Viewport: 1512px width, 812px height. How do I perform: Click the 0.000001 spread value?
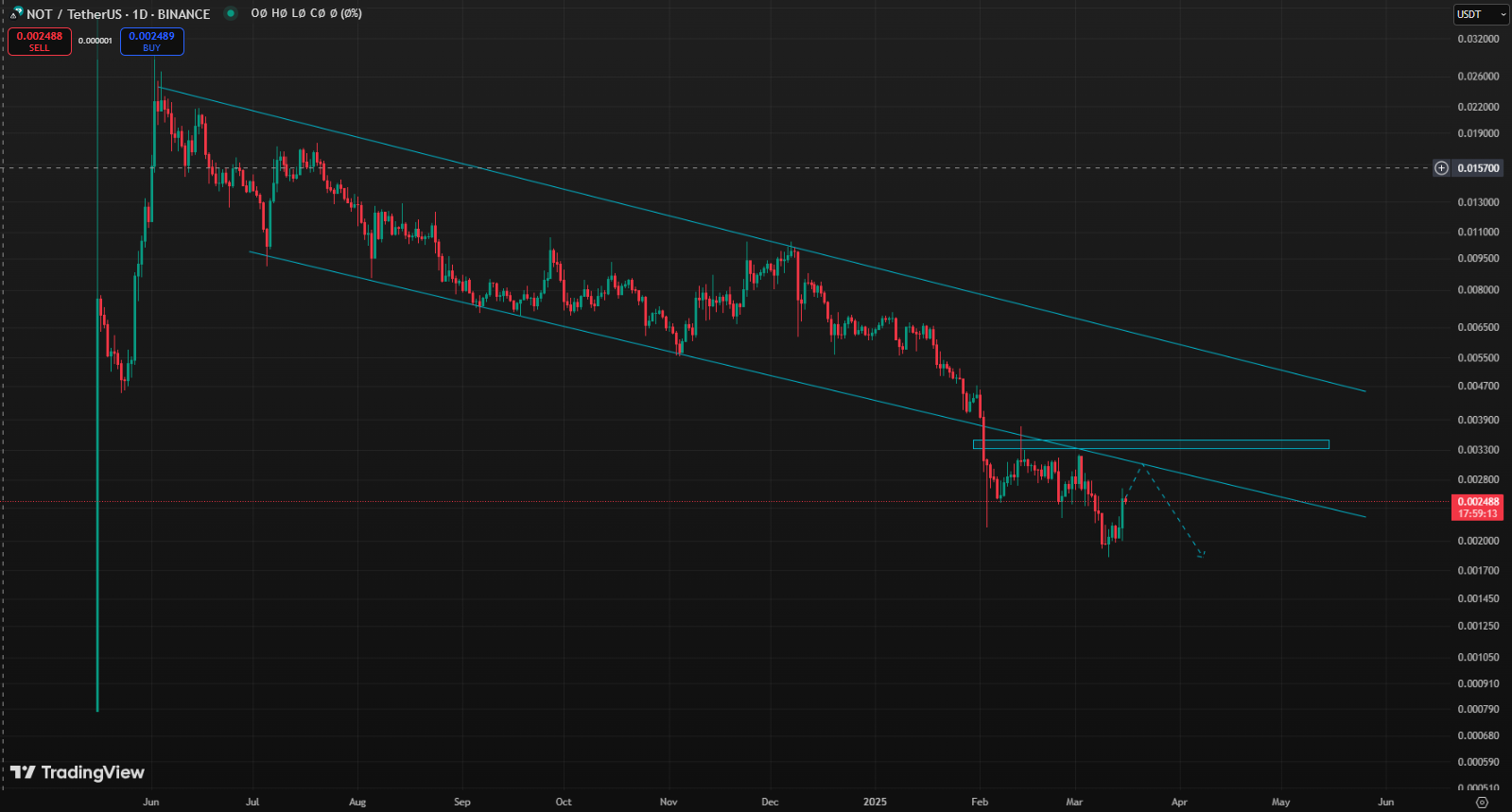click(x=96, y=41)
